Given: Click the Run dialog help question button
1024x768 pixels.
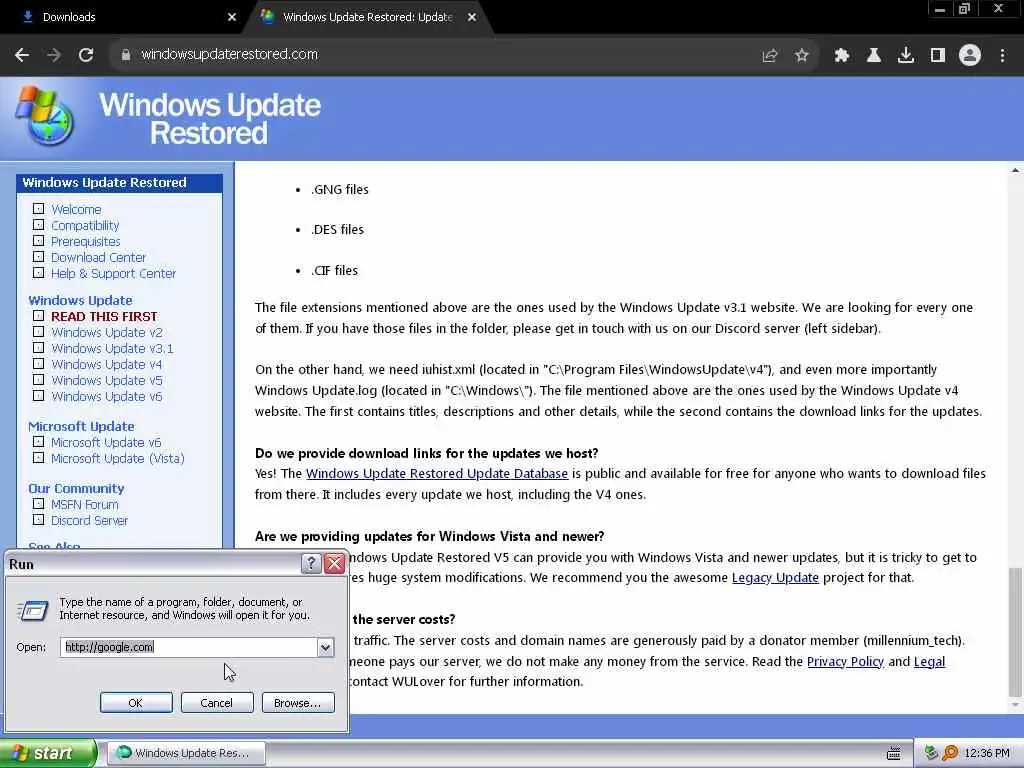Looking at the screenshot, I should (x=312, y=564).
